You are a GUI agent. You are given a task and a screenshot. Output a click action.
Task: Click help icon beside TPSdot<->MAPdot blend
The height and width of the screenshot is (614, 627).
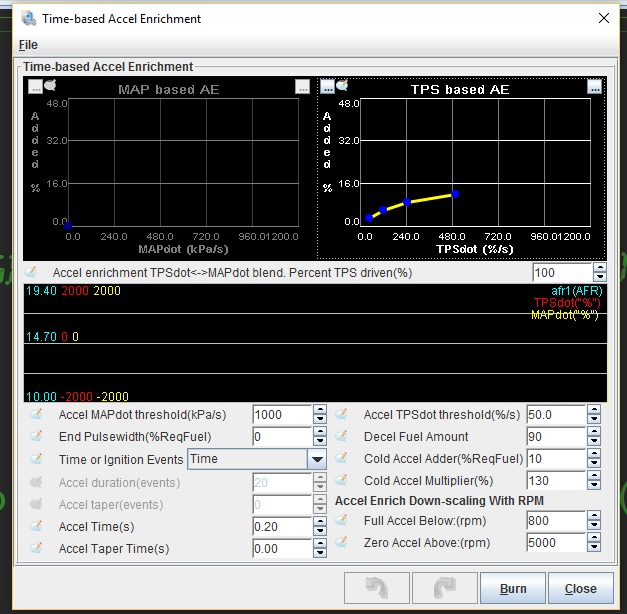coord(31,272)
